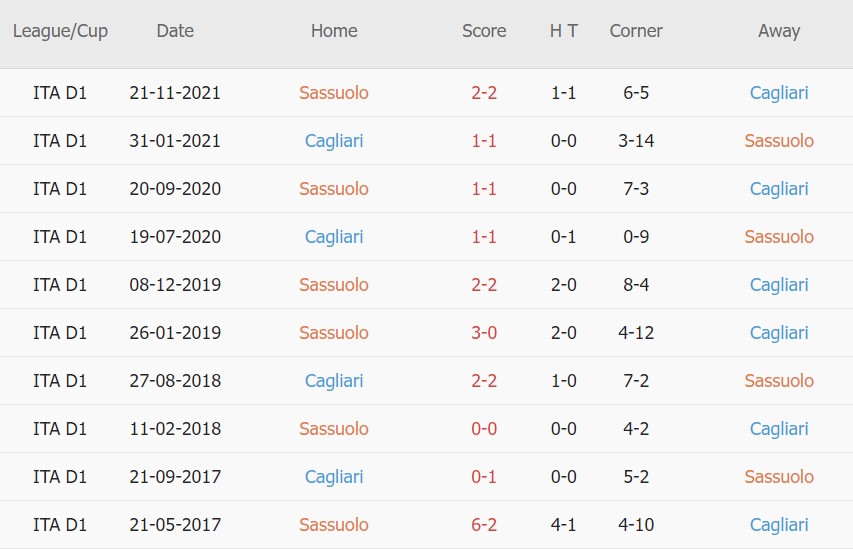Click the Away column header
Viewport: 853px width, 549px height.
click(778, 31)
